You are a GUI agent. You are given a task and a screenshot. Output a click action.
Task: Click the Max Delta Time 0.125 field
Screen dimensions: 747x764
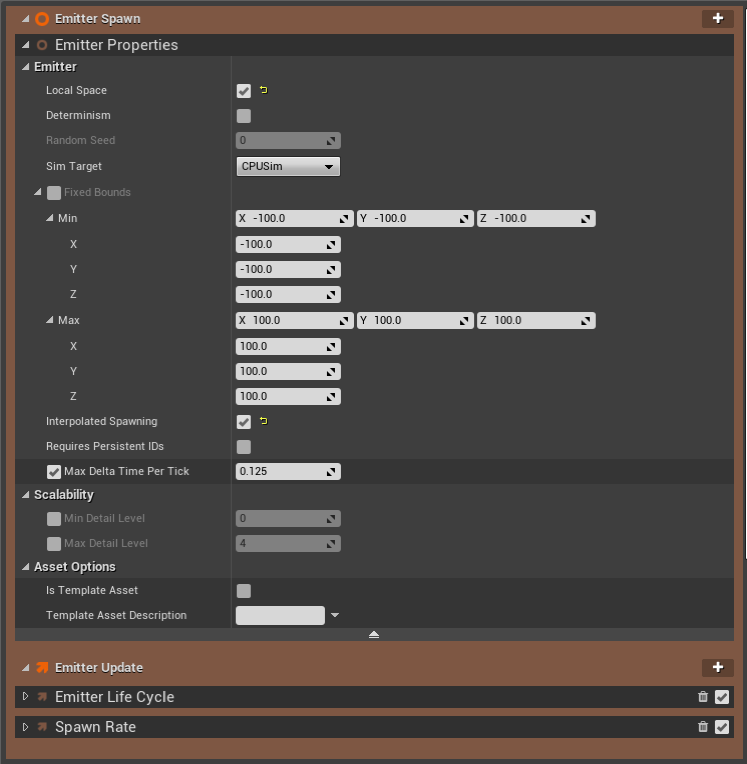(x=288, y=472)
